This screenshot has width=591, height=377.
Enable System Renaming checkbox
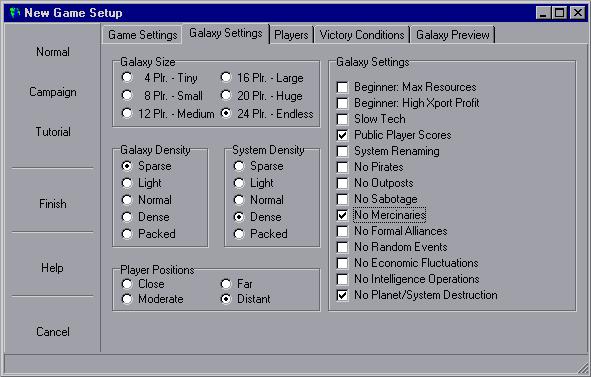(388, 151)
